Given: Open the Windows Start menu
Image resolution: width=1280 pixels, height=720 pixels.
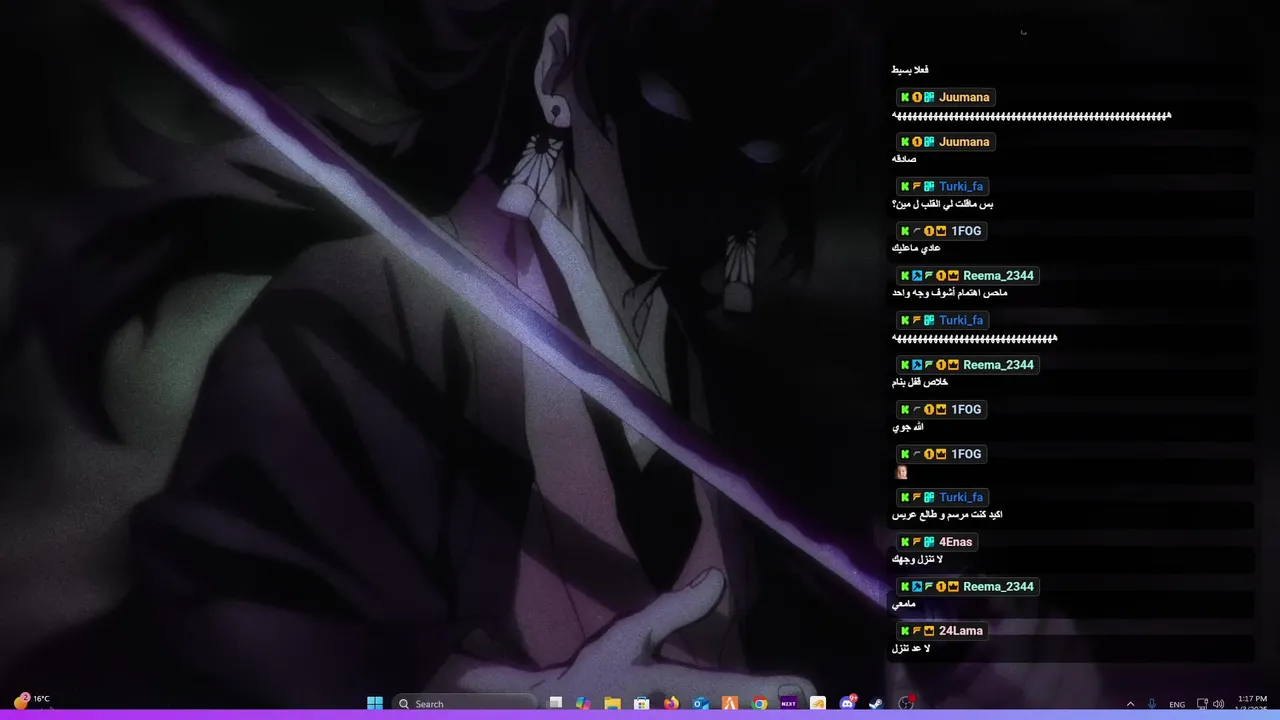Looking at the screenshot, I should 375,703.
